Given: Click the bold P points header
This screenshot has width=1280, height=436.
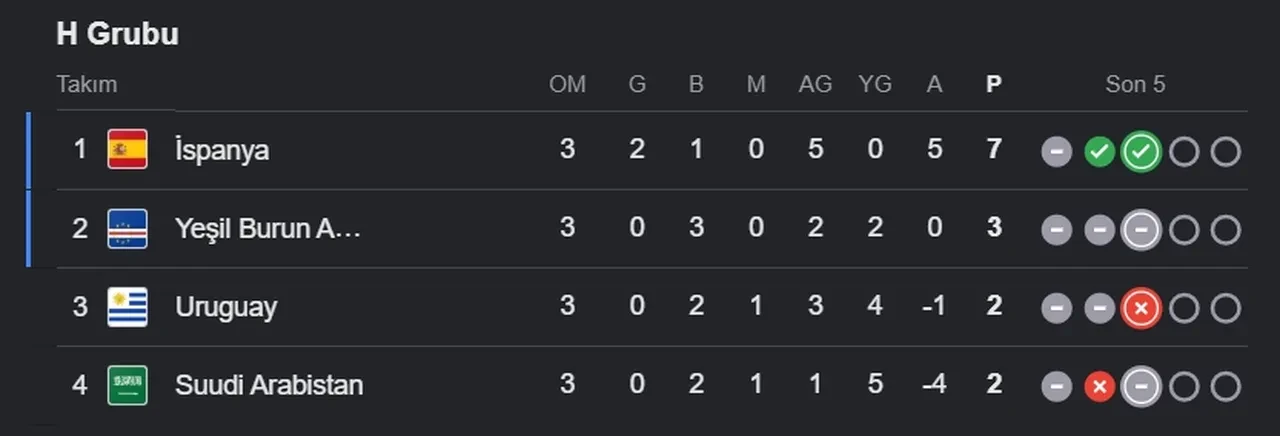Looking at the screenshot, I should click(993, 85).
